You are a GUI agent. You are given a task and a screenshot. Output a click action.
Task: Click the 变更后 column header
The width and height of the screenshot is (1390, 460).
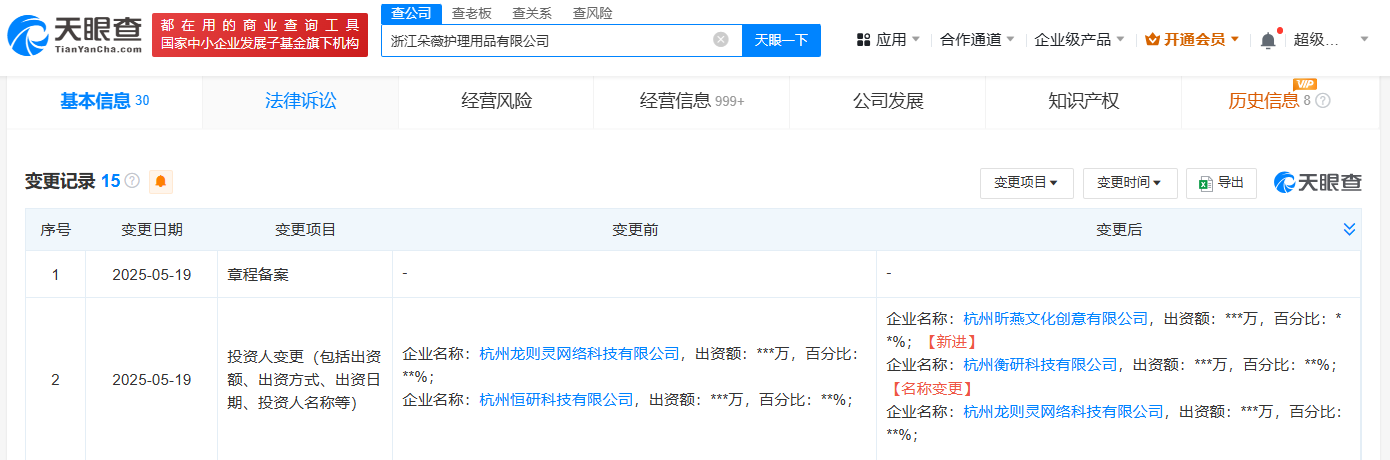click(x=1118, y=229)
